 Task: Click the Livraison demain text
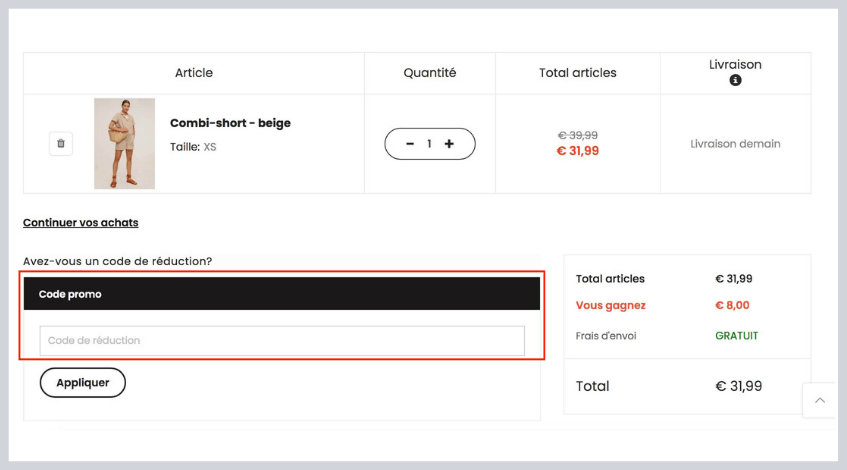point(735,144)
